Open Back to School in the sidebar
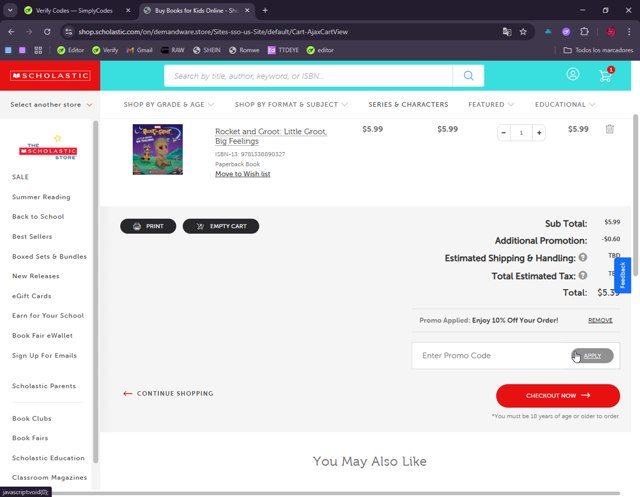The image size is (640, 497). [x=38, y=217]
